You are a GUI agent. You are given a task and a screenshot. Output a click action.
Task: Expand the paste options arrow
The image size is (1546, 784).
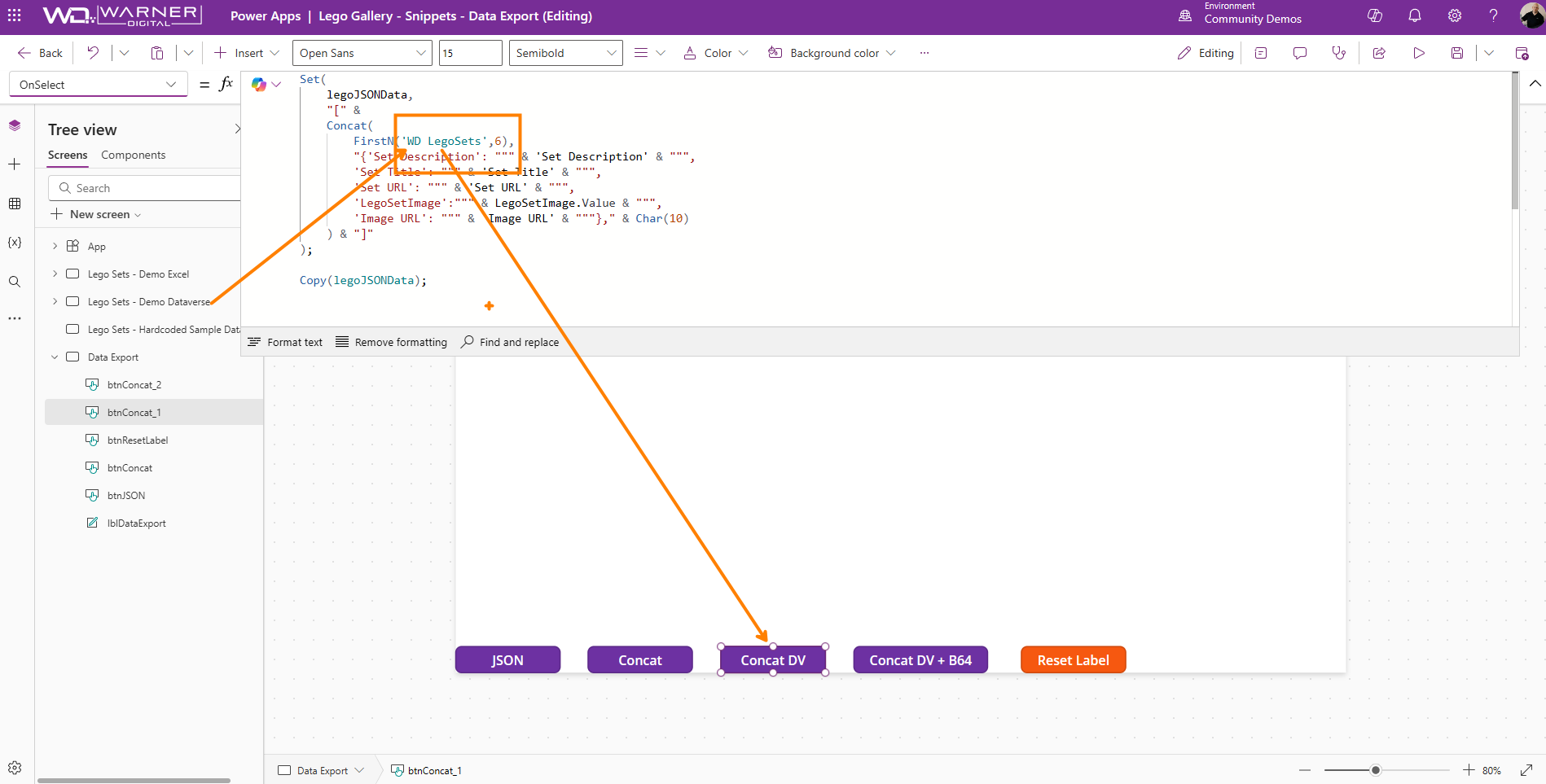(188, 53)
